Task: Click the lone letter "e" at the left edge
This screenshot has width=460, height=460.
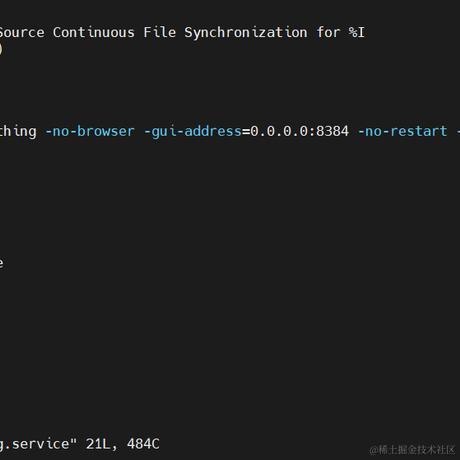Action: tap(1, 263)
